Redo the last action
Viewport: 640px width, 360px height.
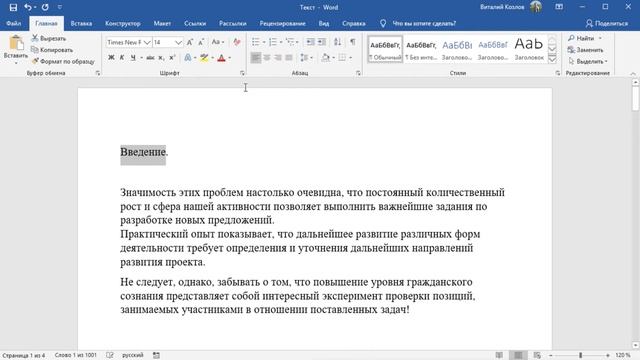[x=45, y=7]
